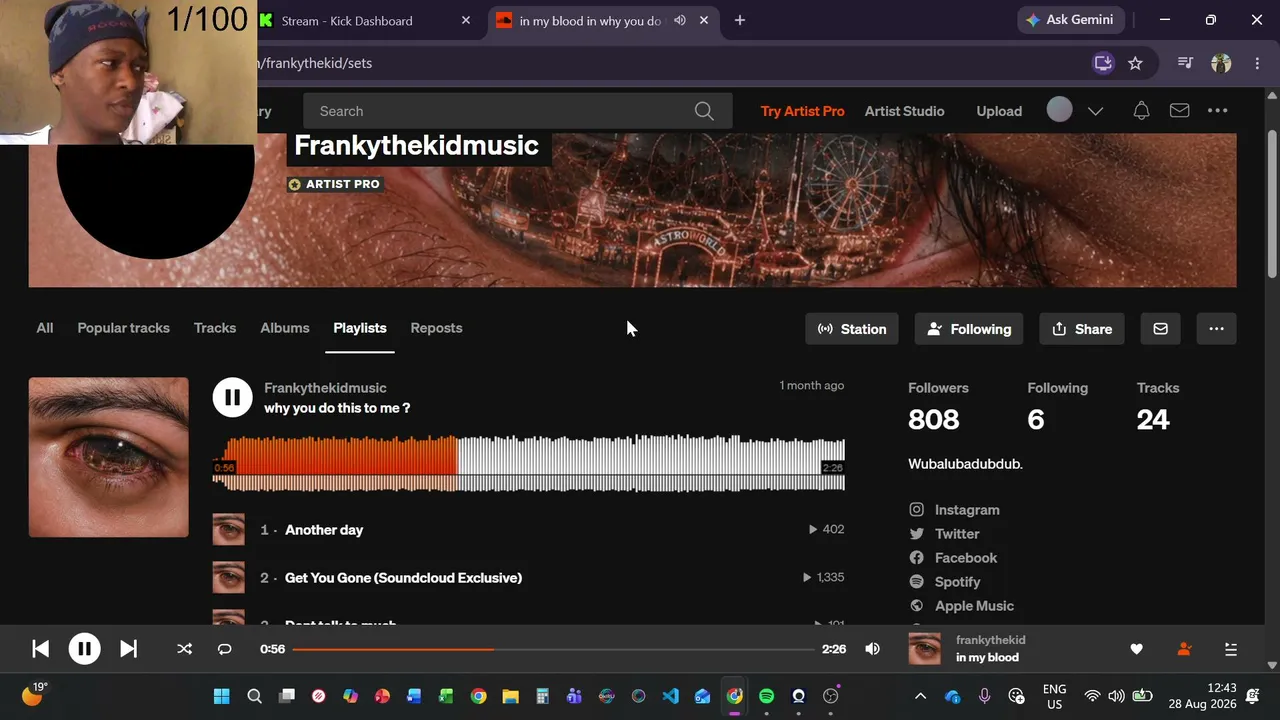Switch to the Tracks tab
Image resolution: width=1280 pixels, height=720 pixels.
215,328
